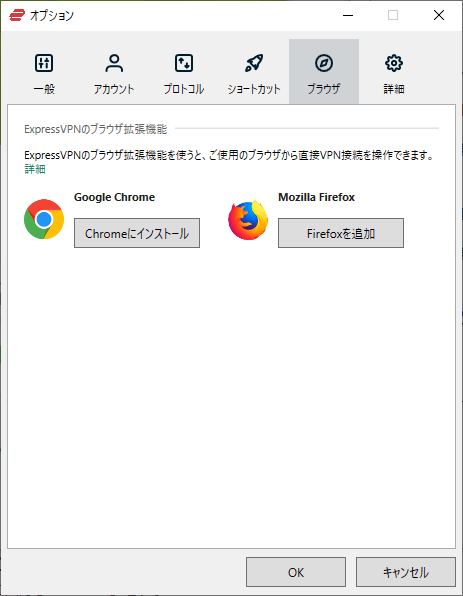463x596 pixels.
Task: Click the Firefoxを追加 button
Action: pyautogui.click(x=341, y=233)
